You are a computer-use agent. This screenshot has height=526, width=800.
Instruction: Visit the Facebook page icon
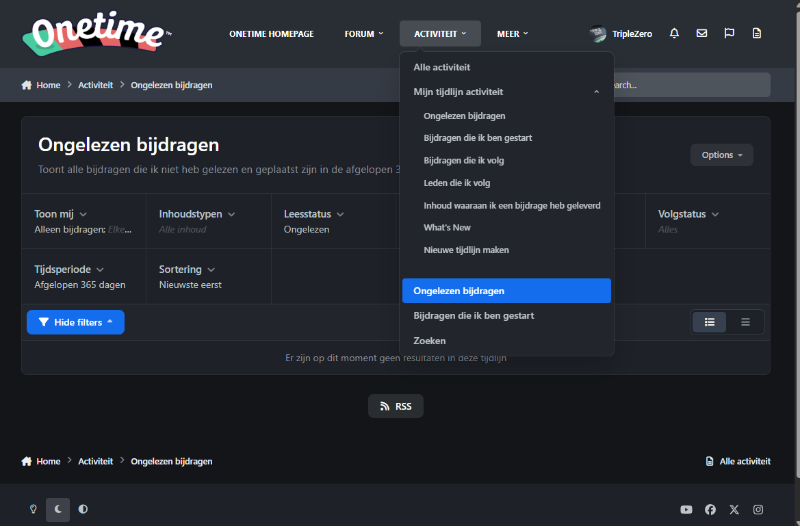tap(710, 509)
